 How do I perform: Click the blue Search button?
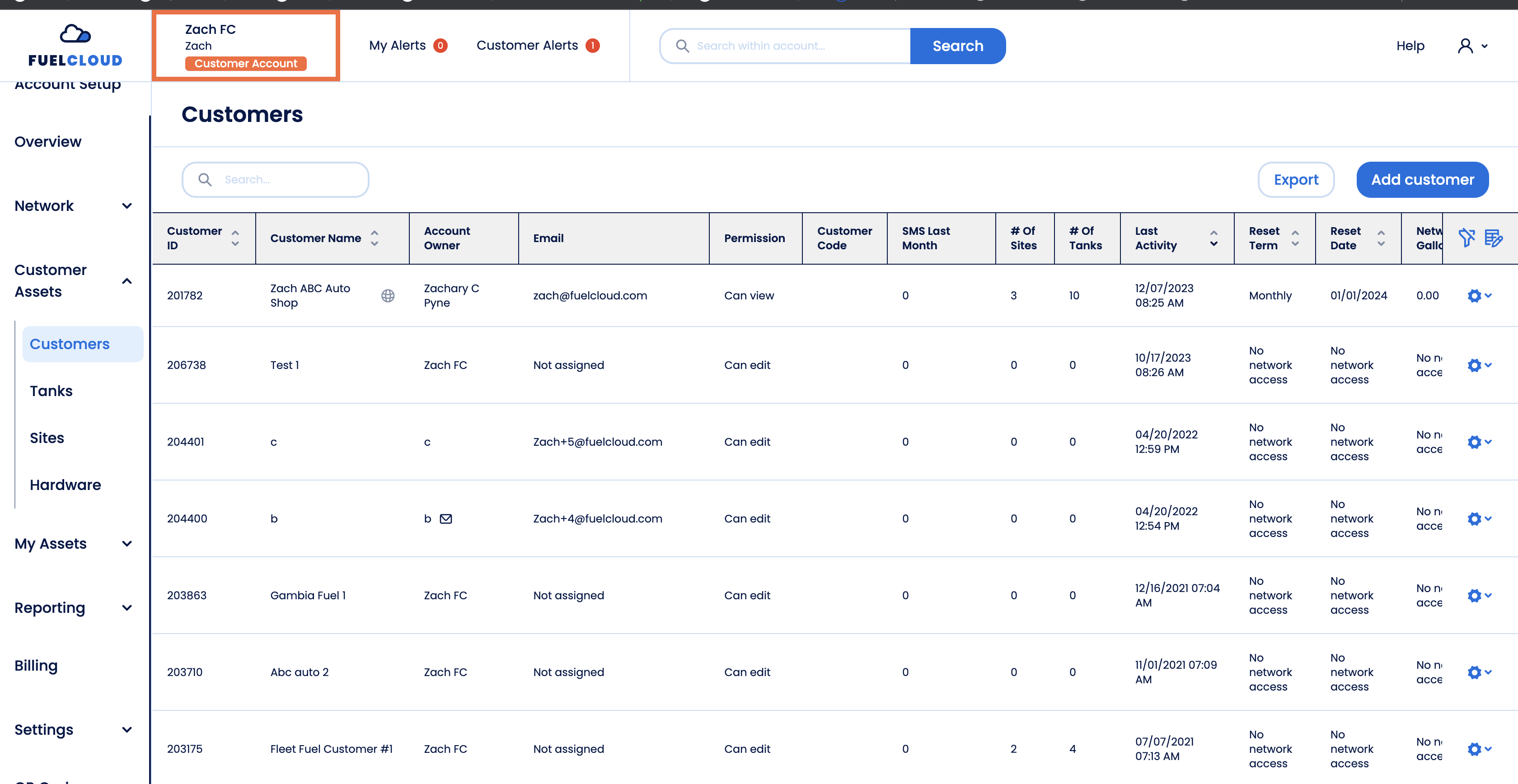(958, 46)
